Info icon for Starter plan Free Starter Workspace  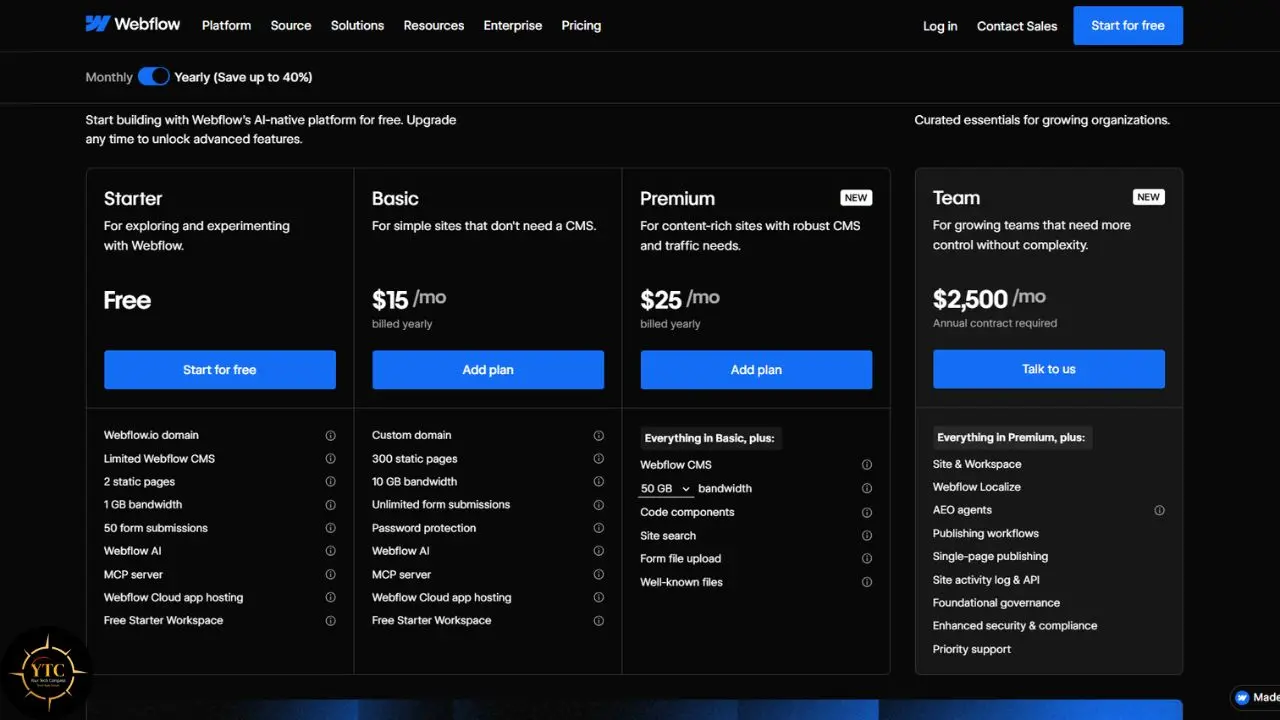[330, 621]
